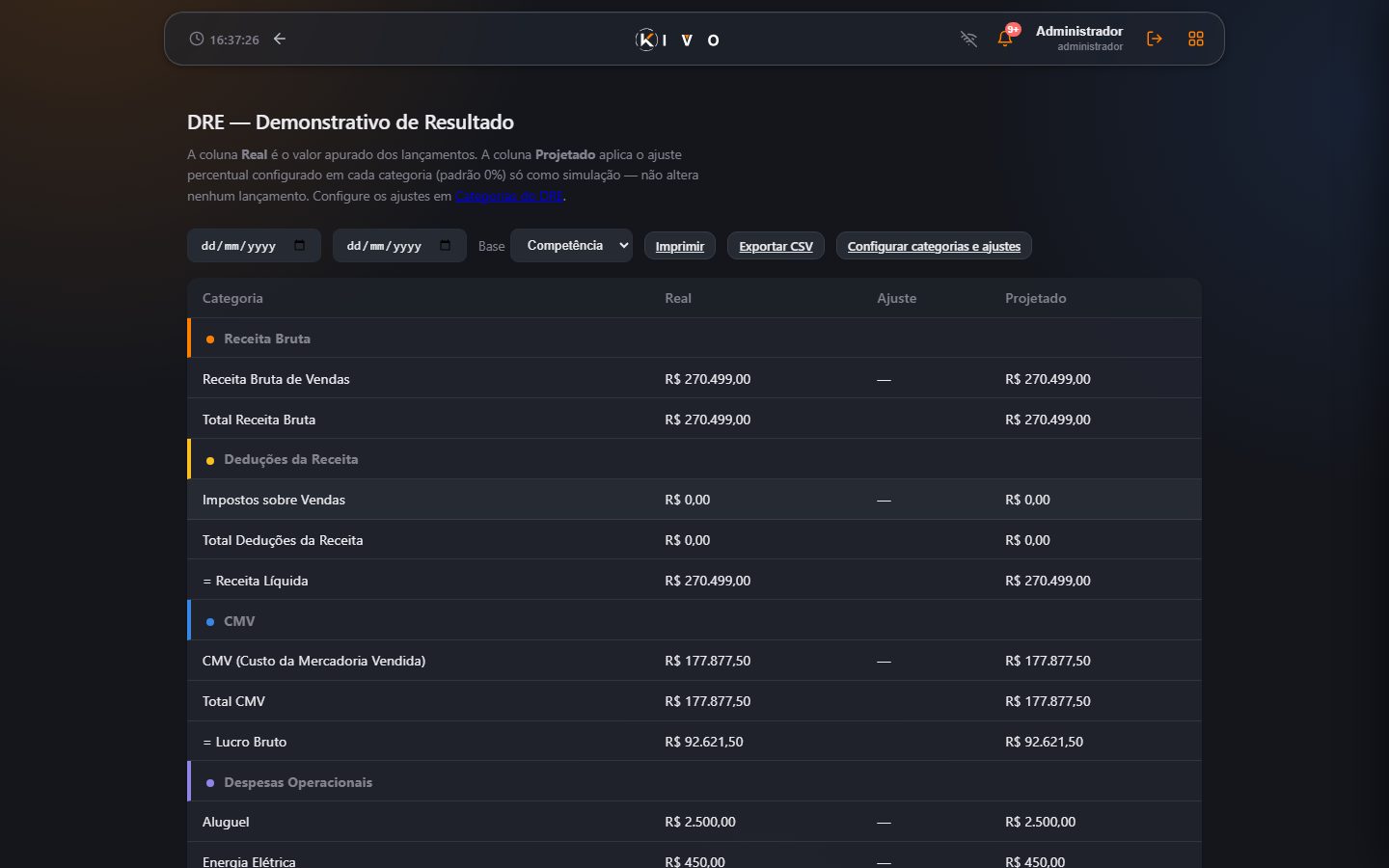Expand the Base dropdown showing Competência
The height and width of the screenshot is (868, 1389).
pyautogui.click(x=571, y=245)
